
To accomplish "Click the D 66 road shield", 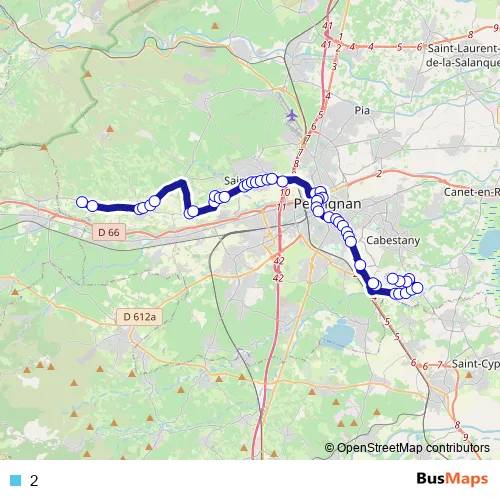I will click(x=109, y=232).
